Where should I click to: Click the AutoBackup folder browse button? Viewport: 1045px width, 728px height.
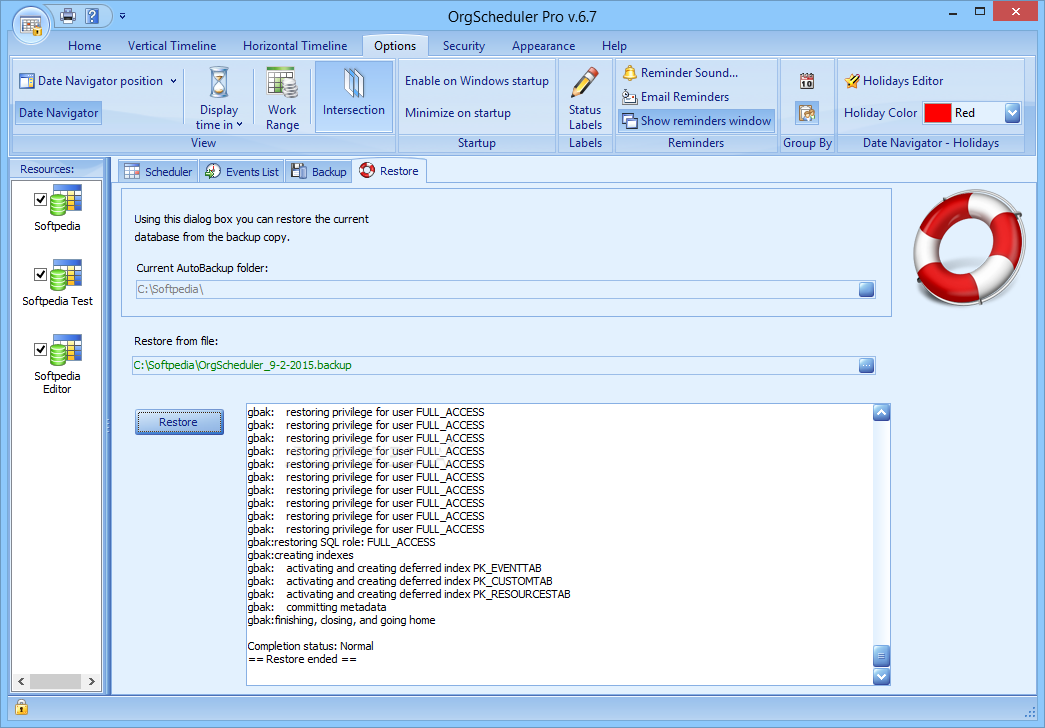[x=866, y=289]
